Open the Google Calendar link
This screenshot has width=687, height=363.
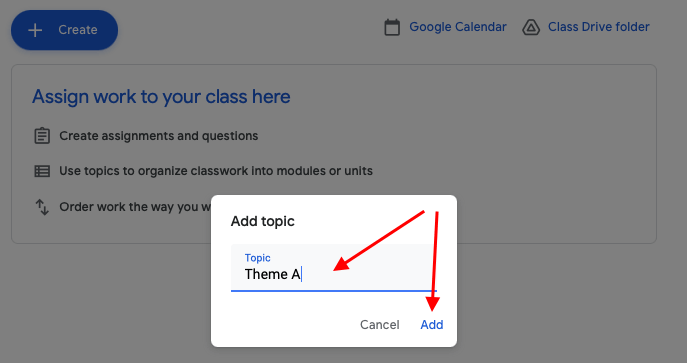tap(458, 27)
